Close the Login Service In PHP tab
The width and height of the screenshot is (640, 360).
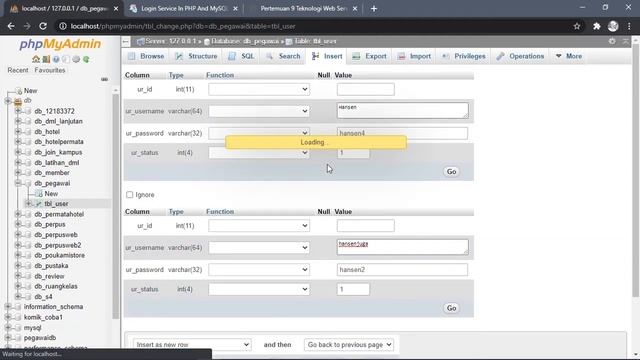(235, 9)
